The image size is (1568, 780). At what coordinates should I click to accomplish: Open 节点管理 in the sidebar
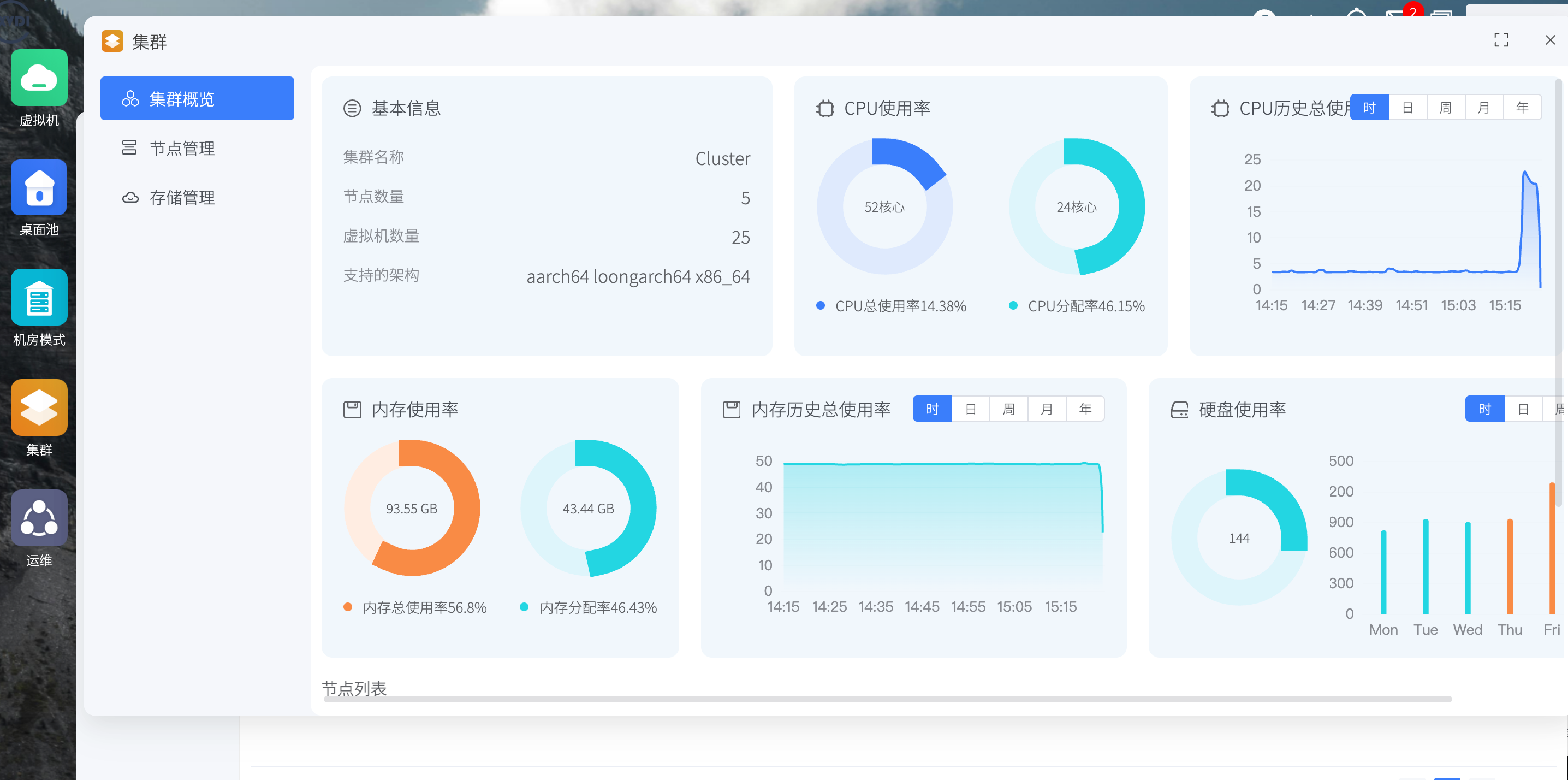[x=197, y=148]
